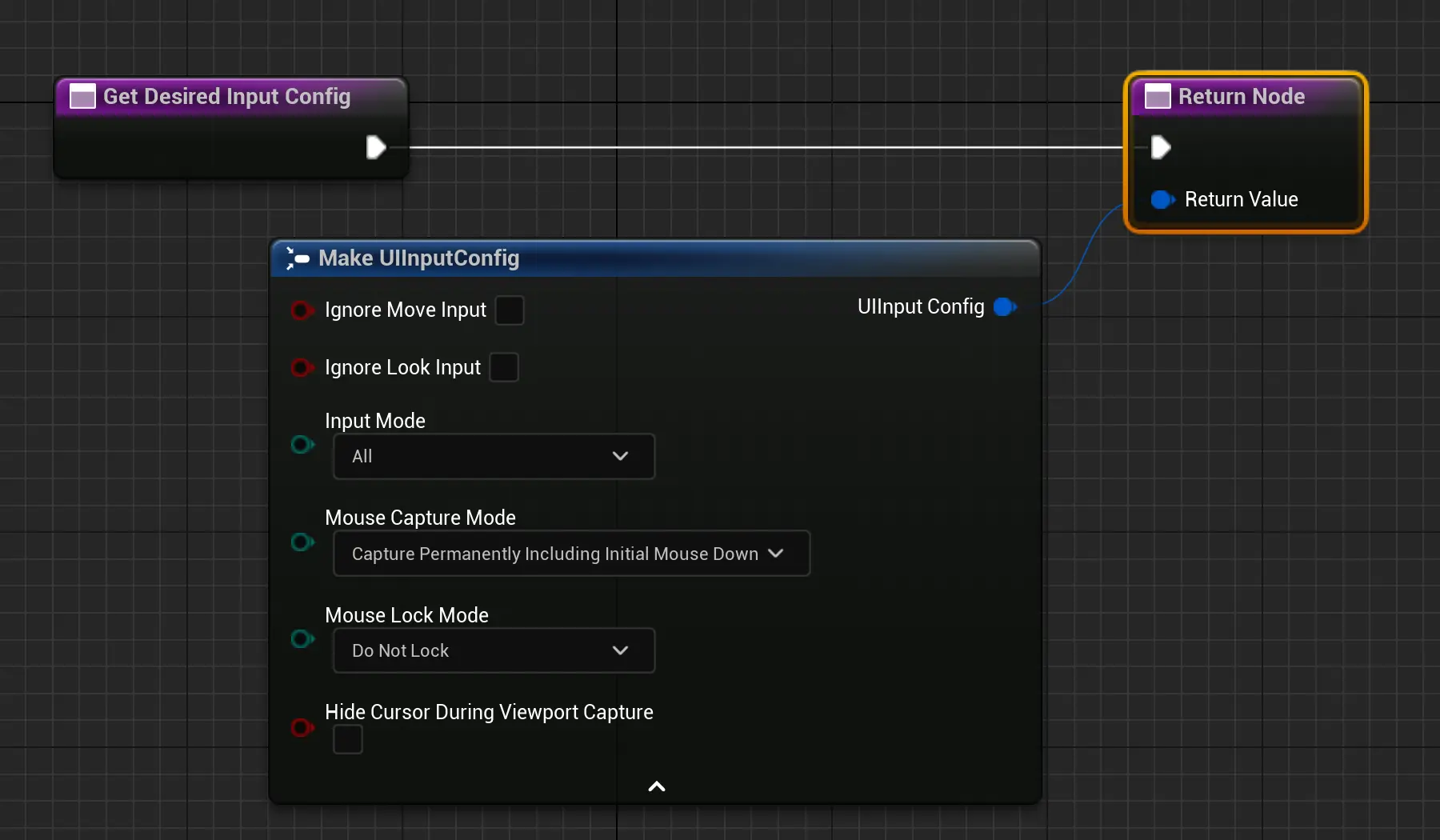Enable the Ignore Move Input checkbox
Screen dimensions: 1440x840
click(x=510, y=310)
